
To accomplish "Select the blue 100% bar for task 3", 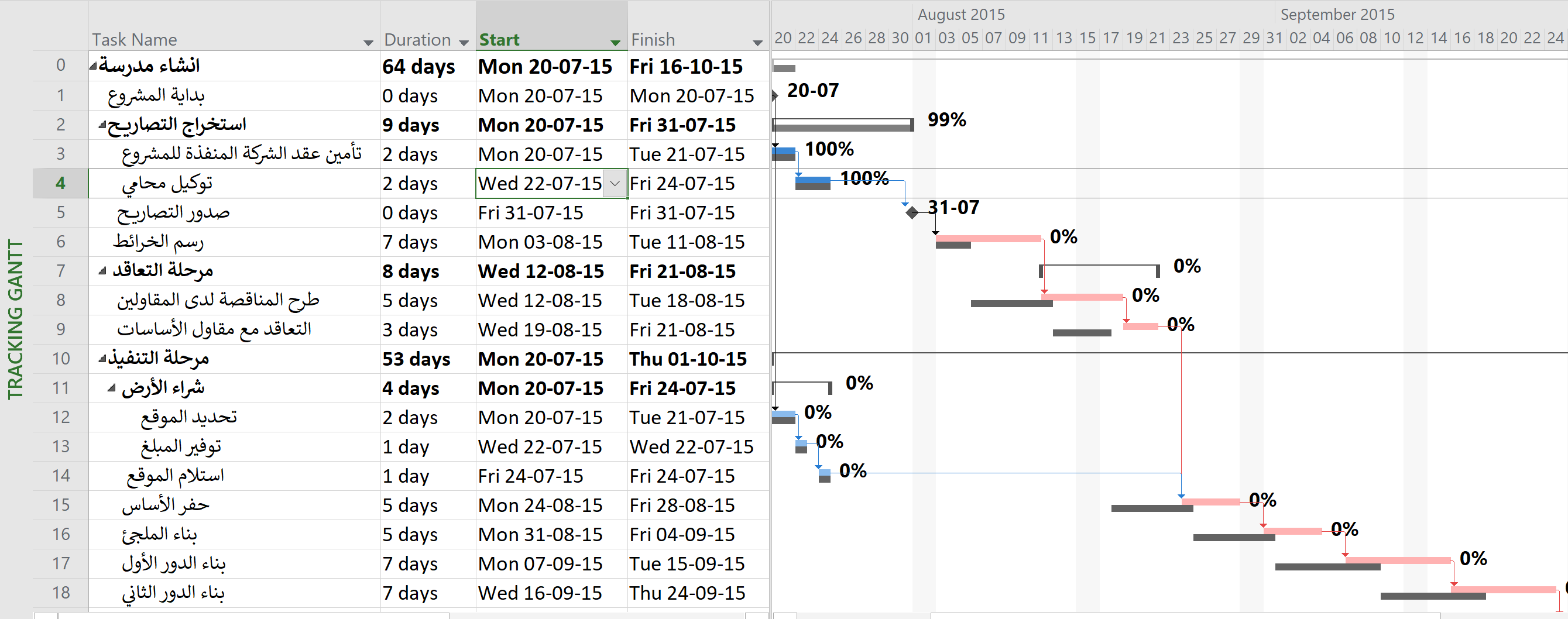I will click(x=783, y=150).
